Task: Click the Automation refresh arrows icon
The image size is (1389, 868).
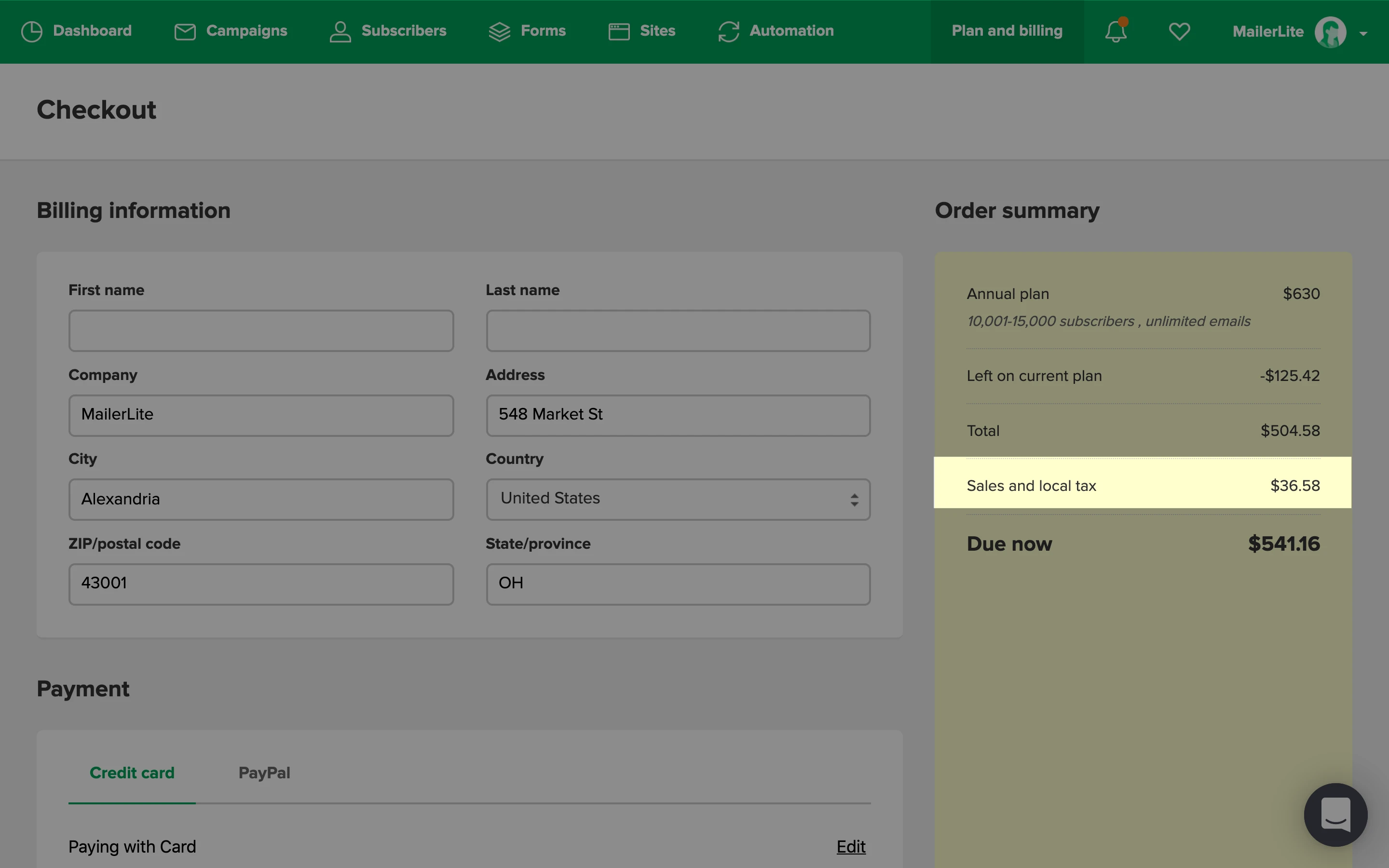Action: pos(728,31)
